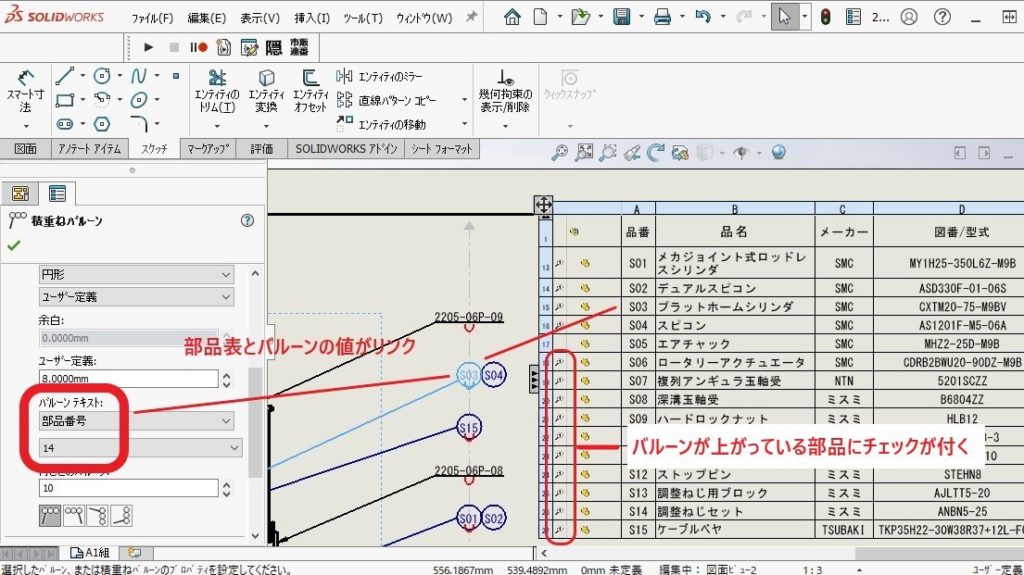Click the Undo arrow icon
This screenshot has width=1024, height=575.
[x=703, y=17]
